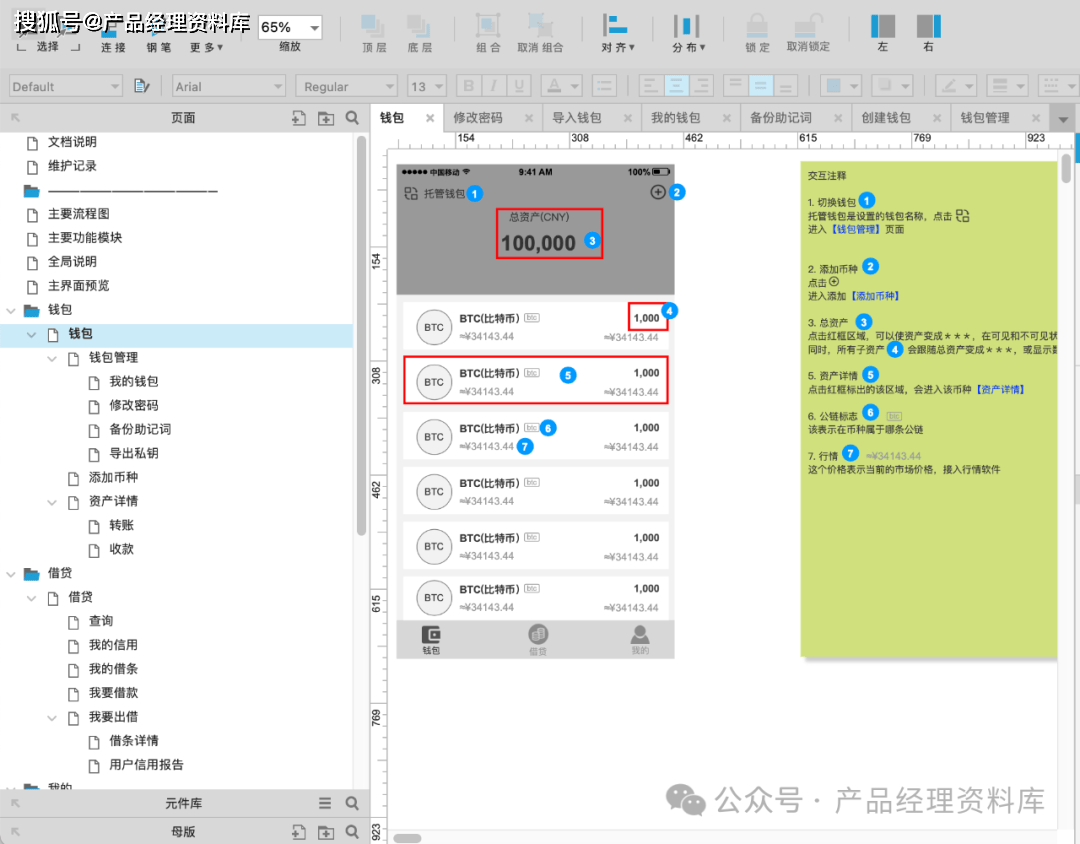
Task: Open the 元件库 panel menu icon
Action: (x=325, y=803)
